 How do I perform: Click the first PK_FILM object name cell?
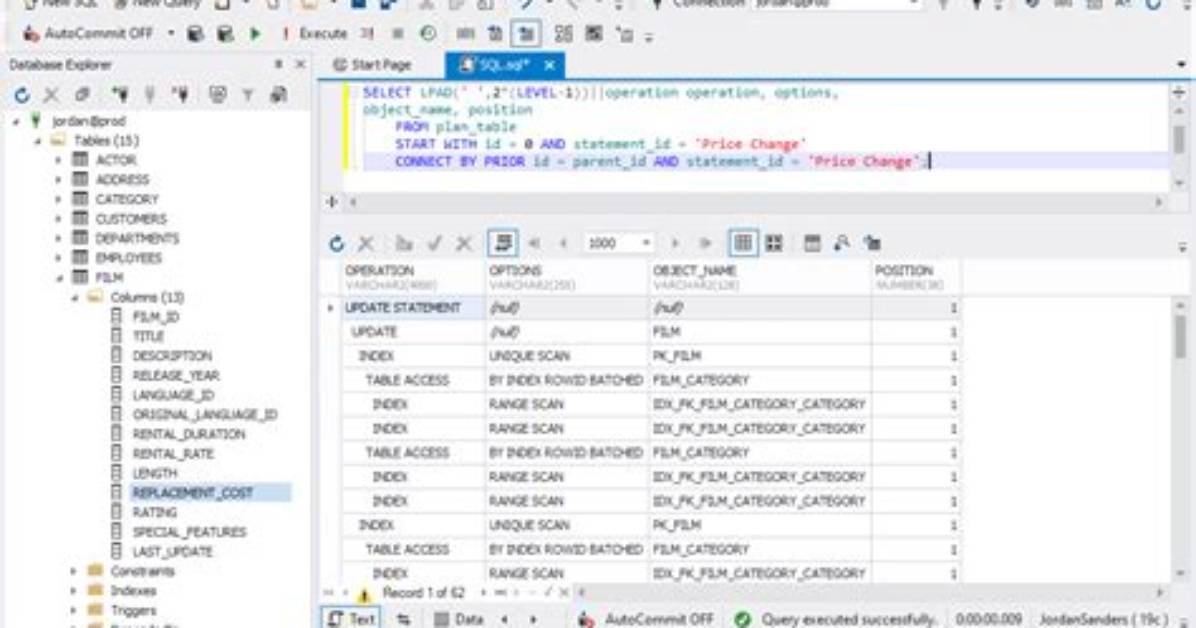759,356
